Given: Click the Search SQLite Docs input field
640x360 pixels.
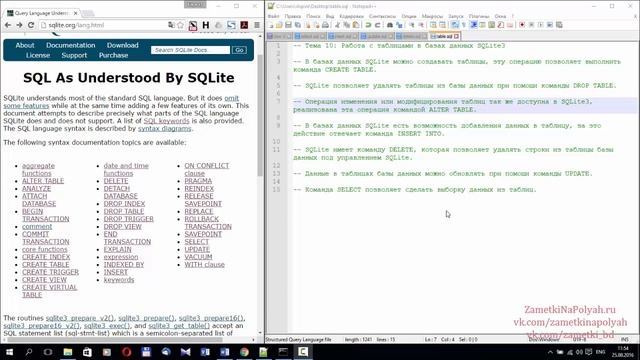Looking at the screenshot, I should 190,50.
